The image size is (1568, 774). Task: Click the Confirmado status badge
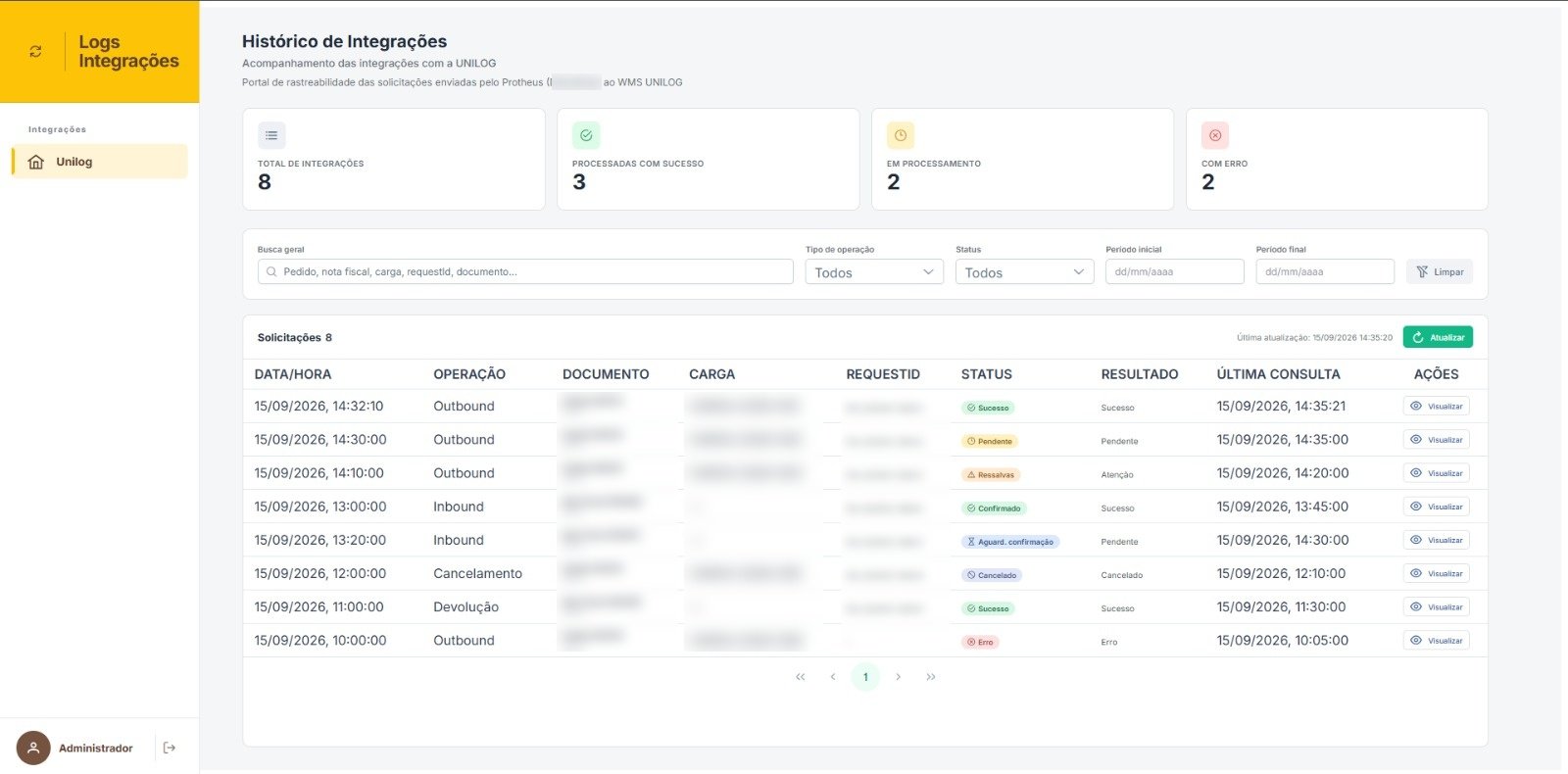[994, 508]
